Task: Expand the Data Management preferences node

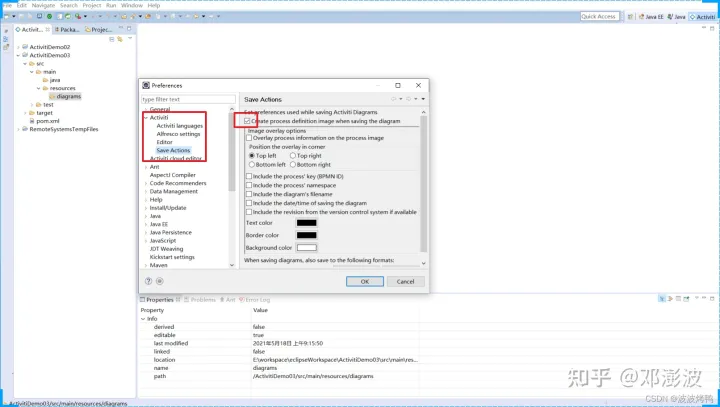Action: 146,192
